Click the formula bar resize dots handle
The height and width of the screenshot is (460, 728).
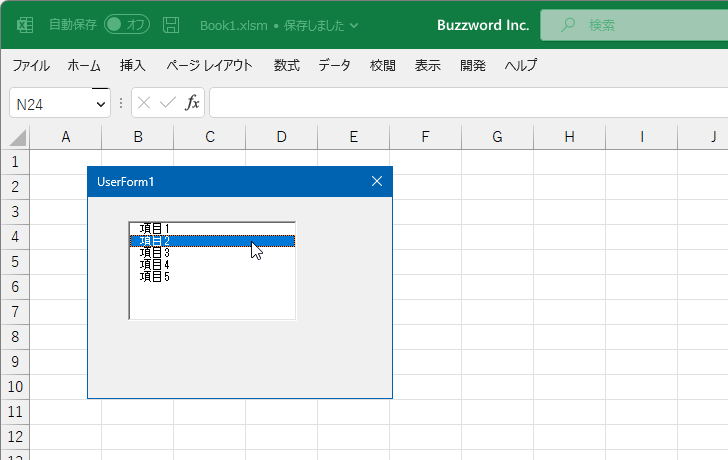[121, 103]
